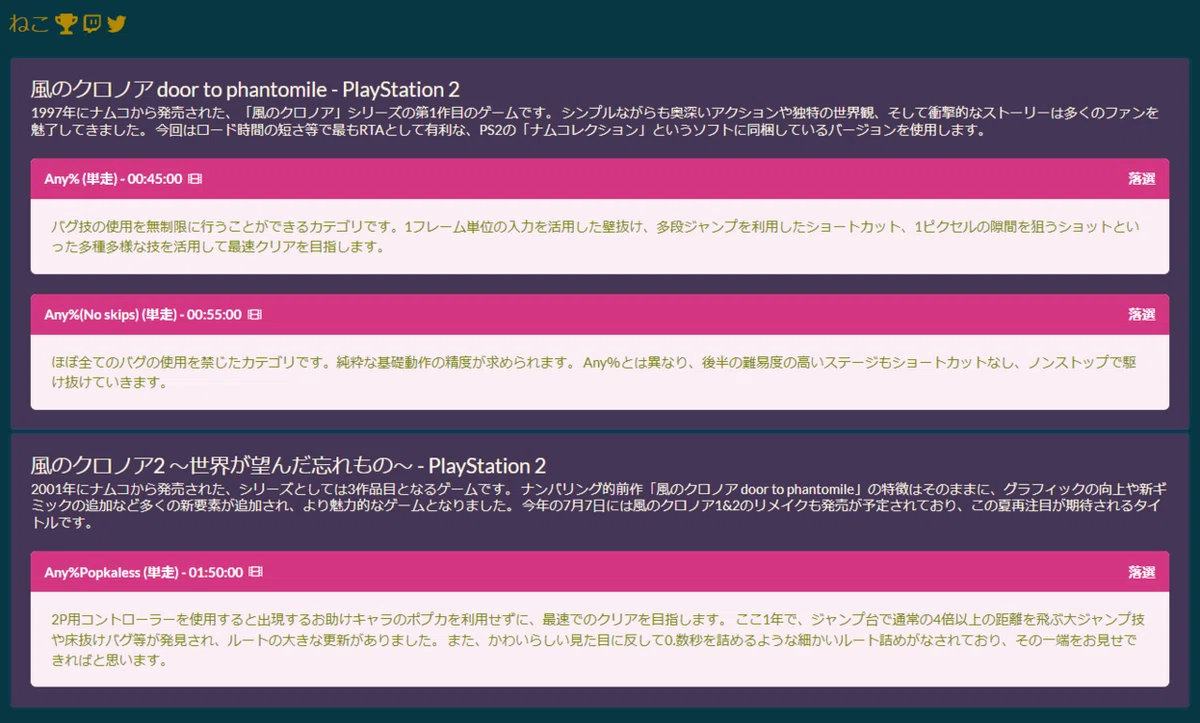Click the text starting ほぼ全てのバグの使用を禁じた
The image size is (1200, 723).
tap(596, 372)
